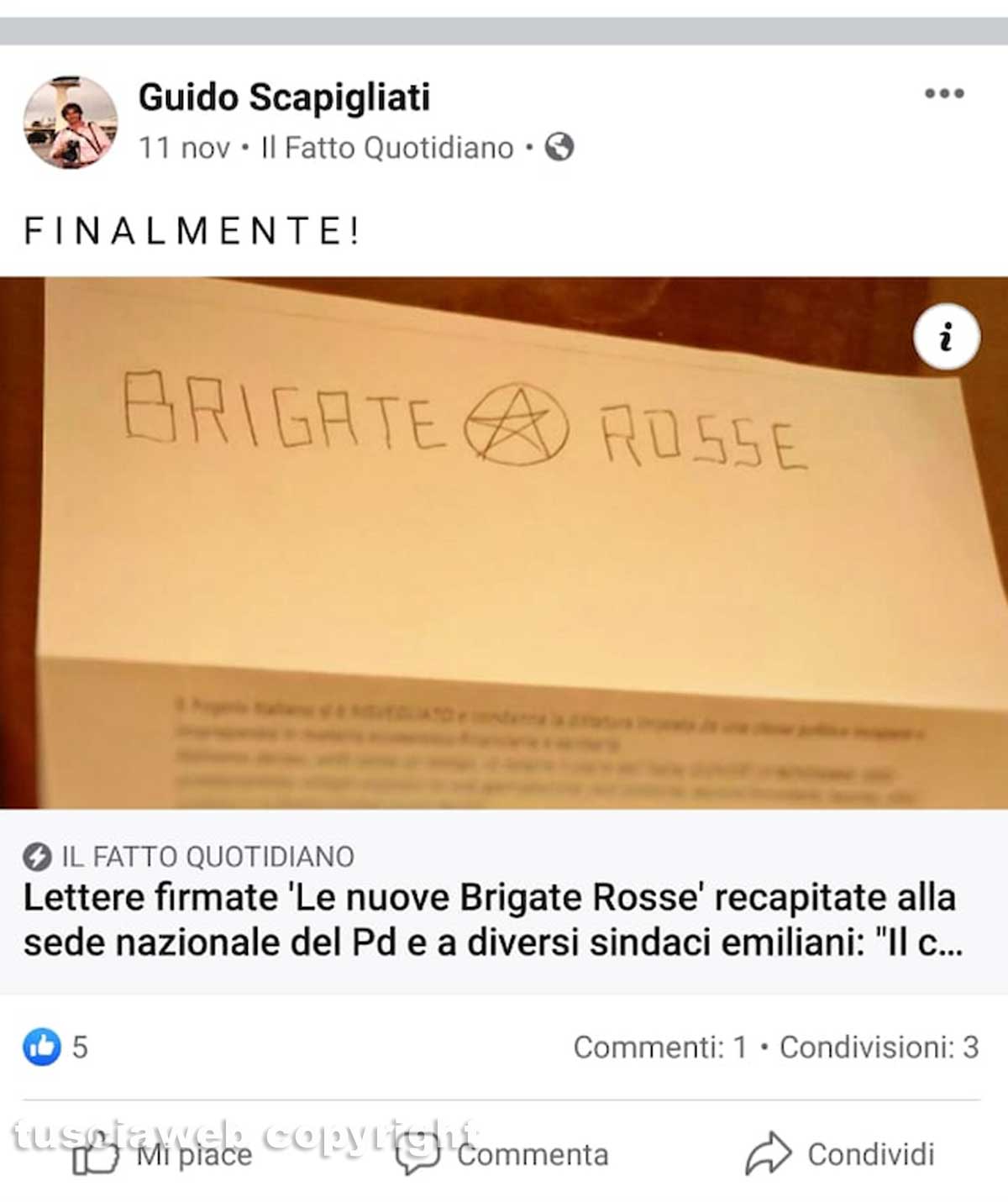Click the public globe privacy icon
This screenshot has height=1202, width=1008.
[559, 147]
